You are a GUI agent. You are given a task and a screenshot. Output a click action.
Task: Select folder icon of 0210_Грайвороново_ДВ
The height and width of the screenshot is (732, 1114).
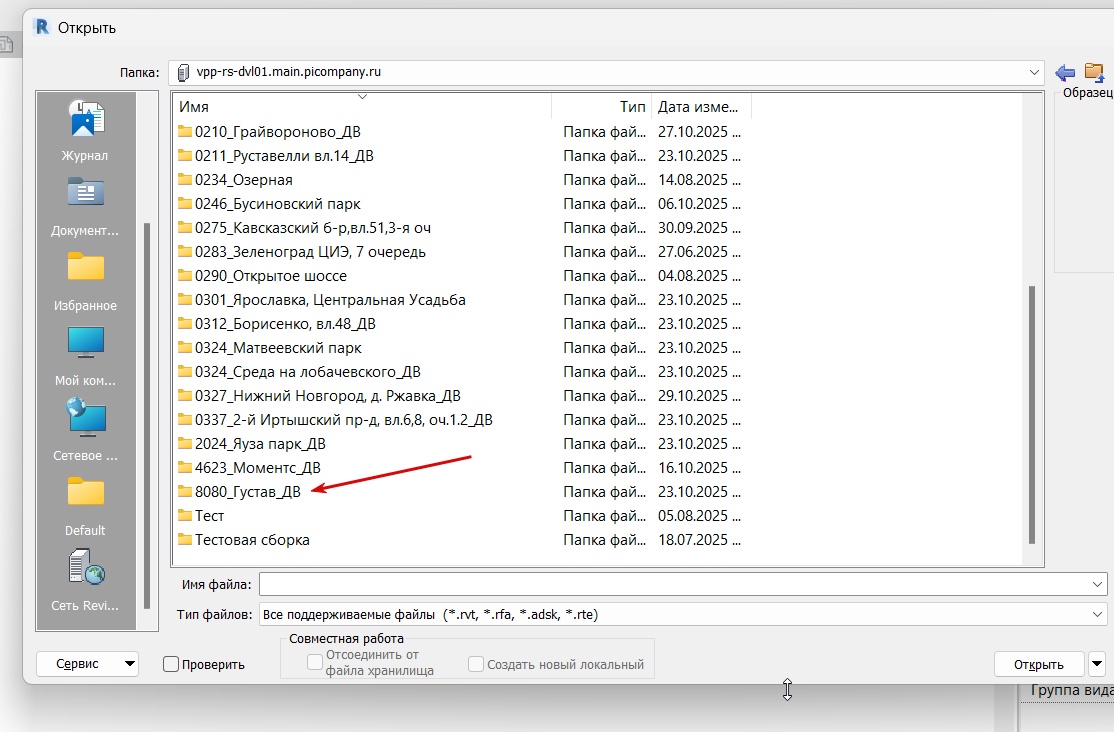185,131
